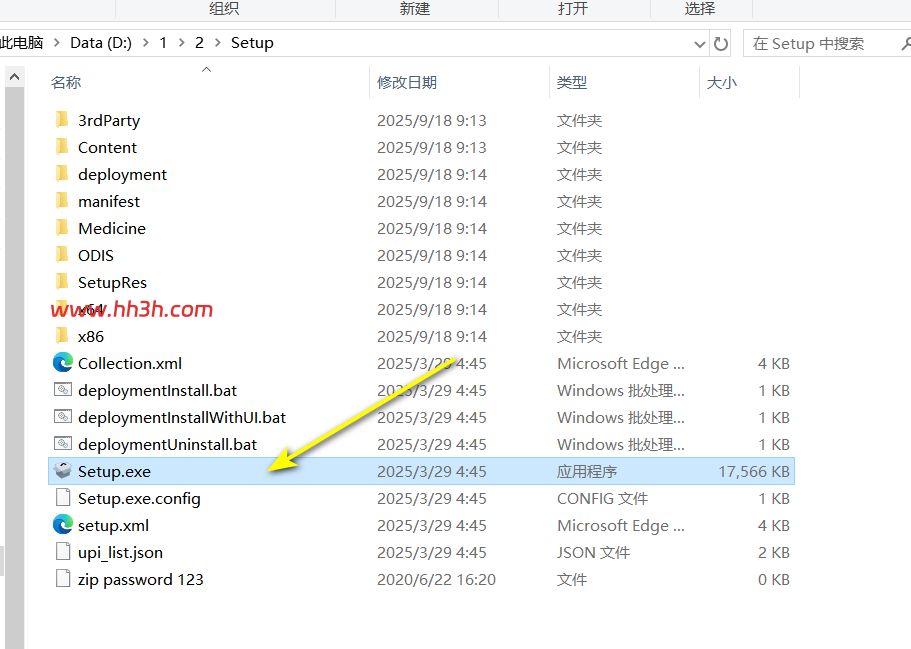
Task: Click the Medicine folder icon
Action: pos(62,228)
